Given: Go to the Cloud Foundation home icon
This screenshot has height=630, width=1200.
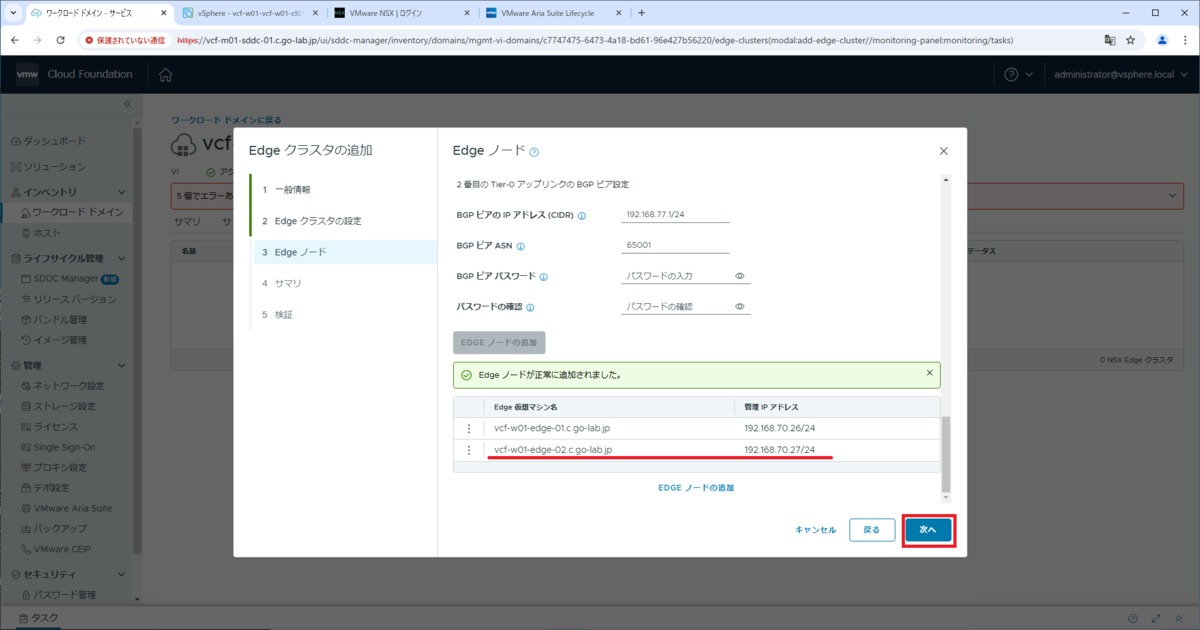Looking at the screenshot, I should (165, 75).
